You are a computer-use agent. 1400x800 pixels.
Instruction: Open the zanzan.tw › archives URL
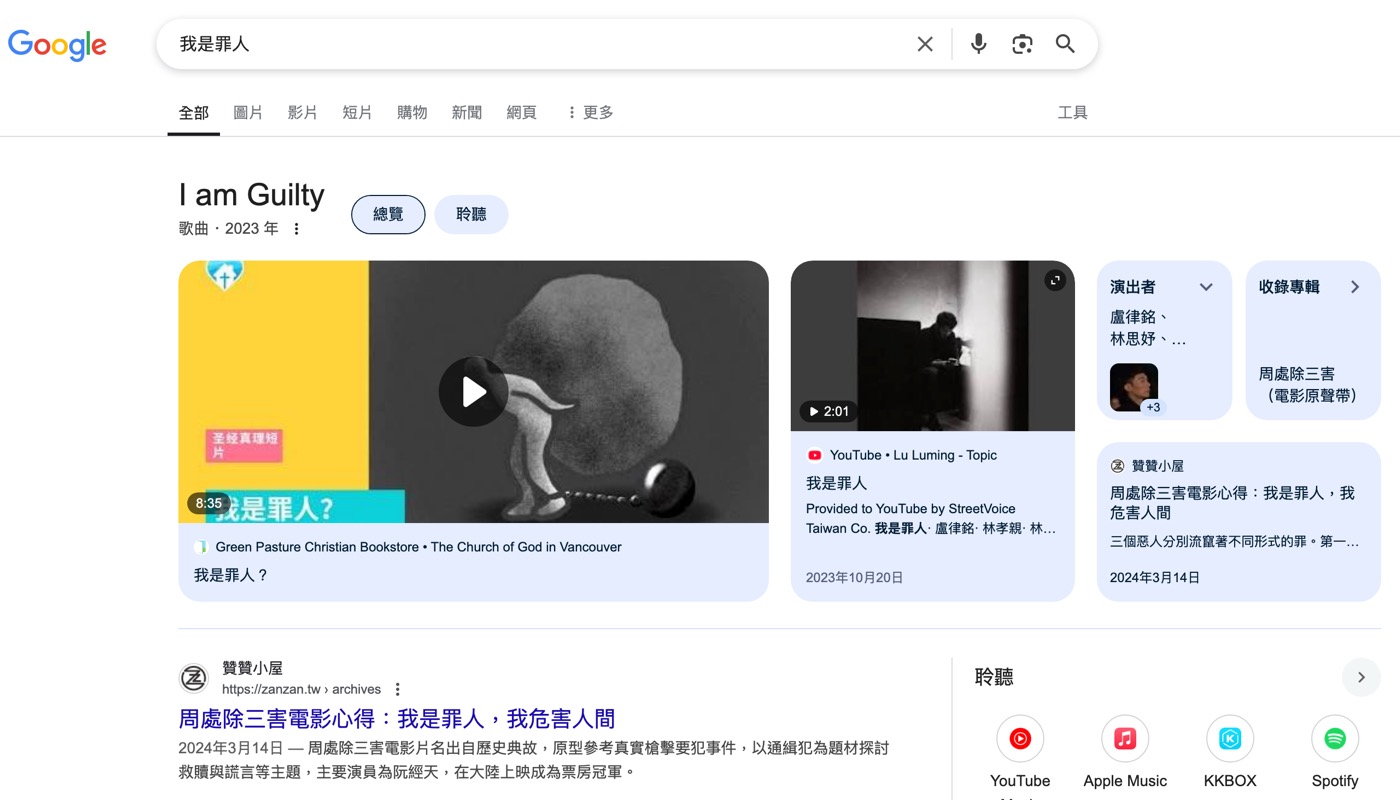301,689
